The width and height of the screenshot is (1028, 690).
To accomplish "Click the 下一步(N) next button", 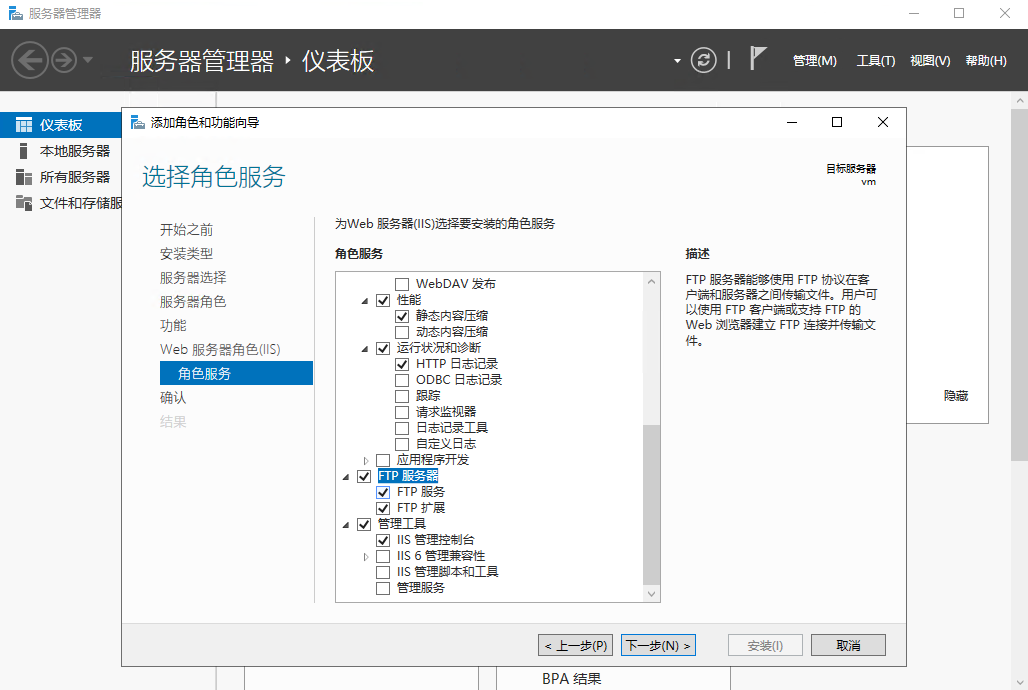I will [x=657, y=645].
